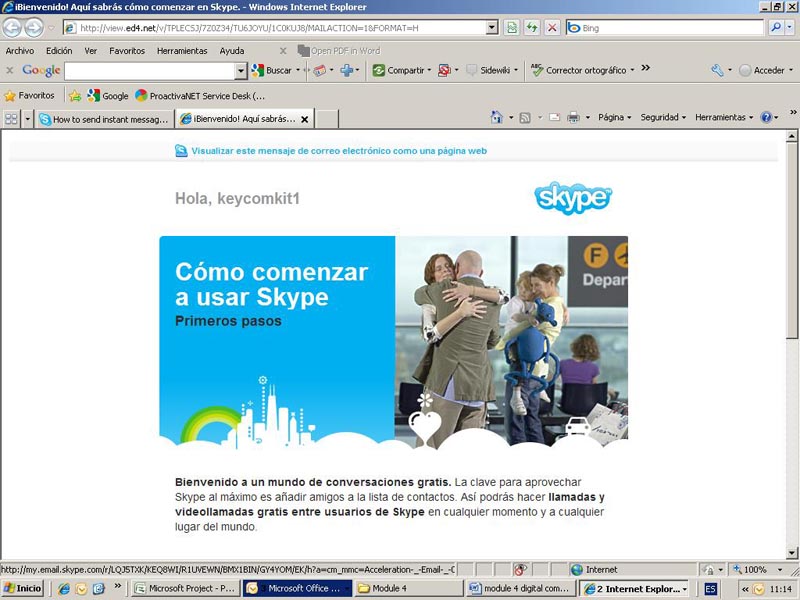Go forward with the Forward arrow button

tap(34, 28)
